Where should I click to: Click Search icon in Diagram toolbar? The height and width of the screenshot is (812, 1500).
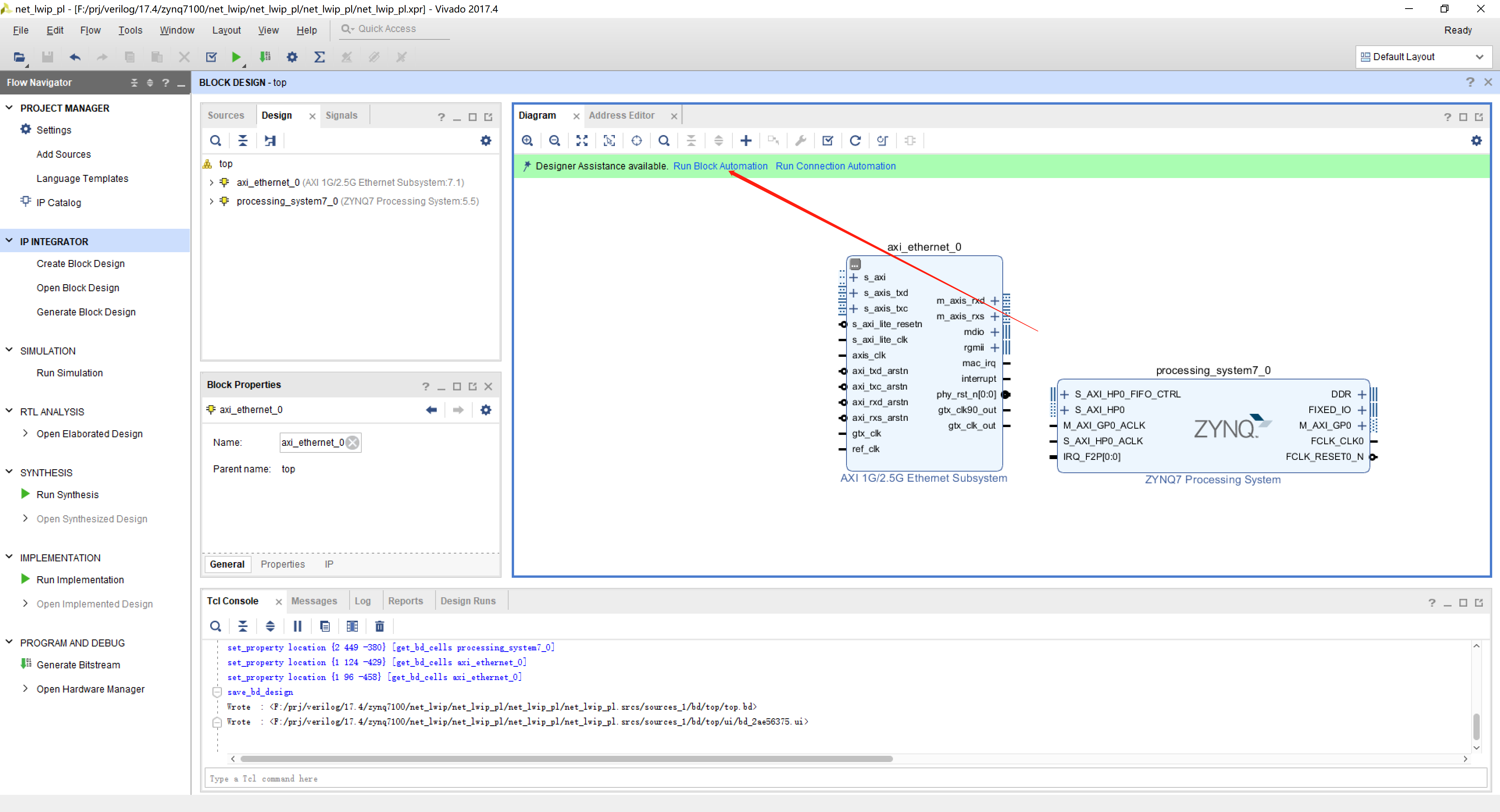click(664, 140)
